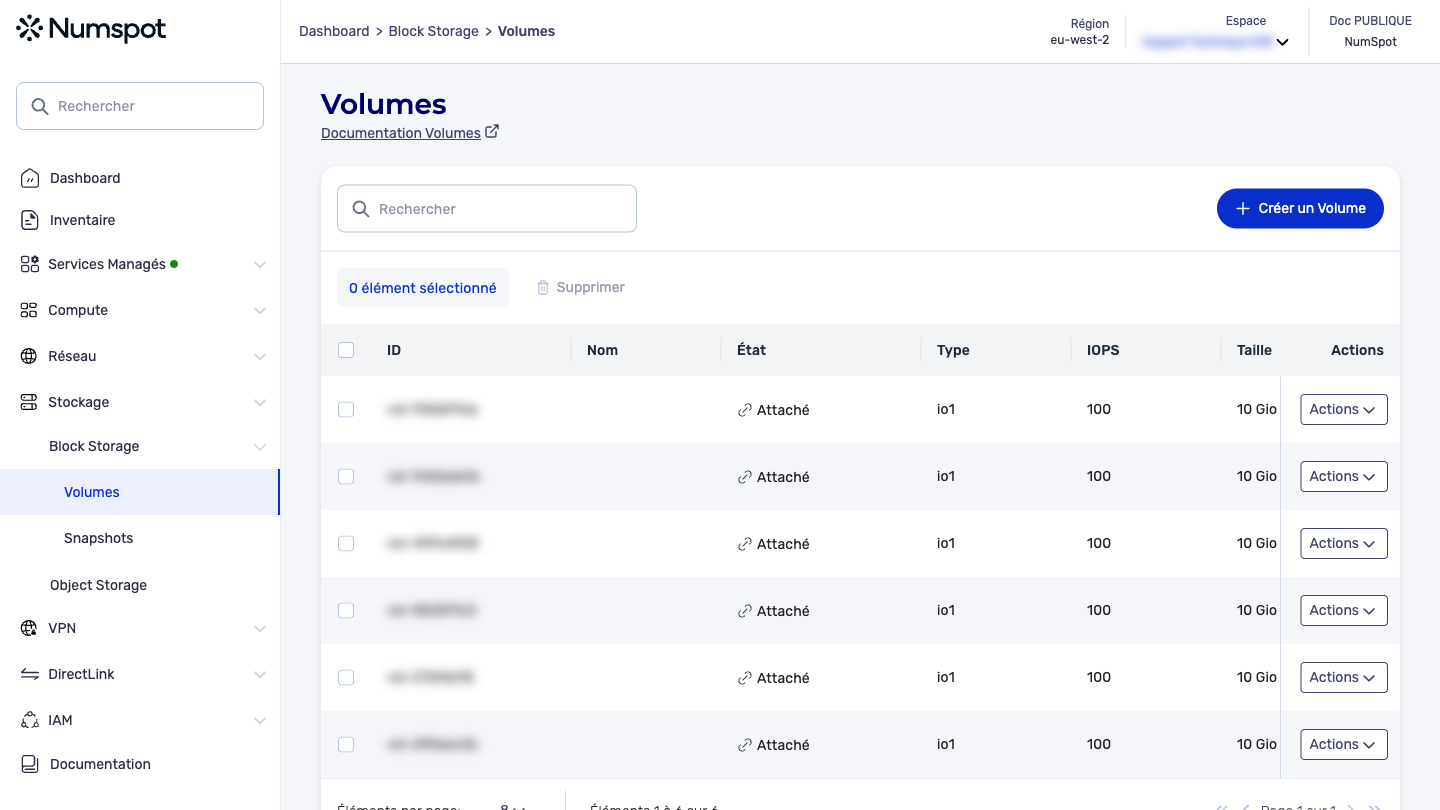
Task: Click Dashboard in the breadcrumb
Action: coord(334,31)
